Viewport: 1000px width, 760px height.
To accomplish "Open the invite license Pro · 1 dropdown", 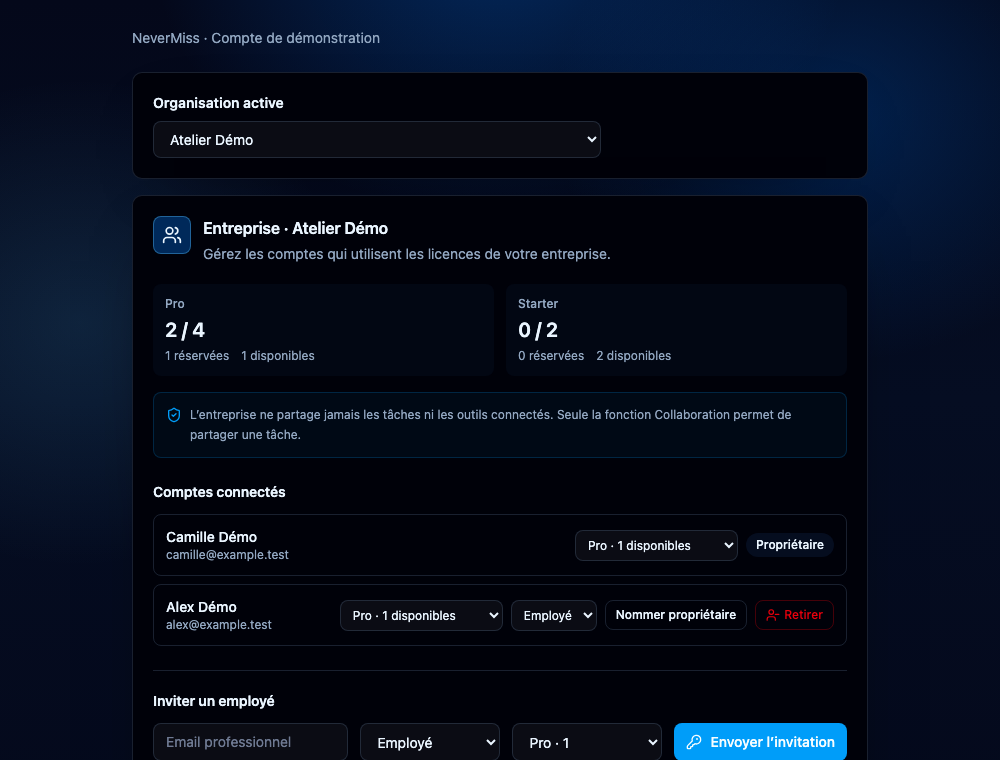I will tap(587, 742).
